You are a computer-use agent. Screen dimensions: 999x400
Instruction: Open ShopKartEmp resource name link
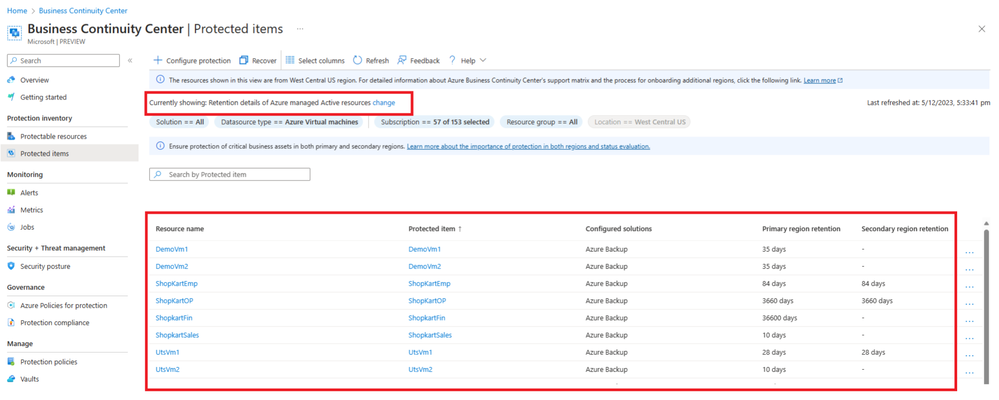click(x=176, y=283)
